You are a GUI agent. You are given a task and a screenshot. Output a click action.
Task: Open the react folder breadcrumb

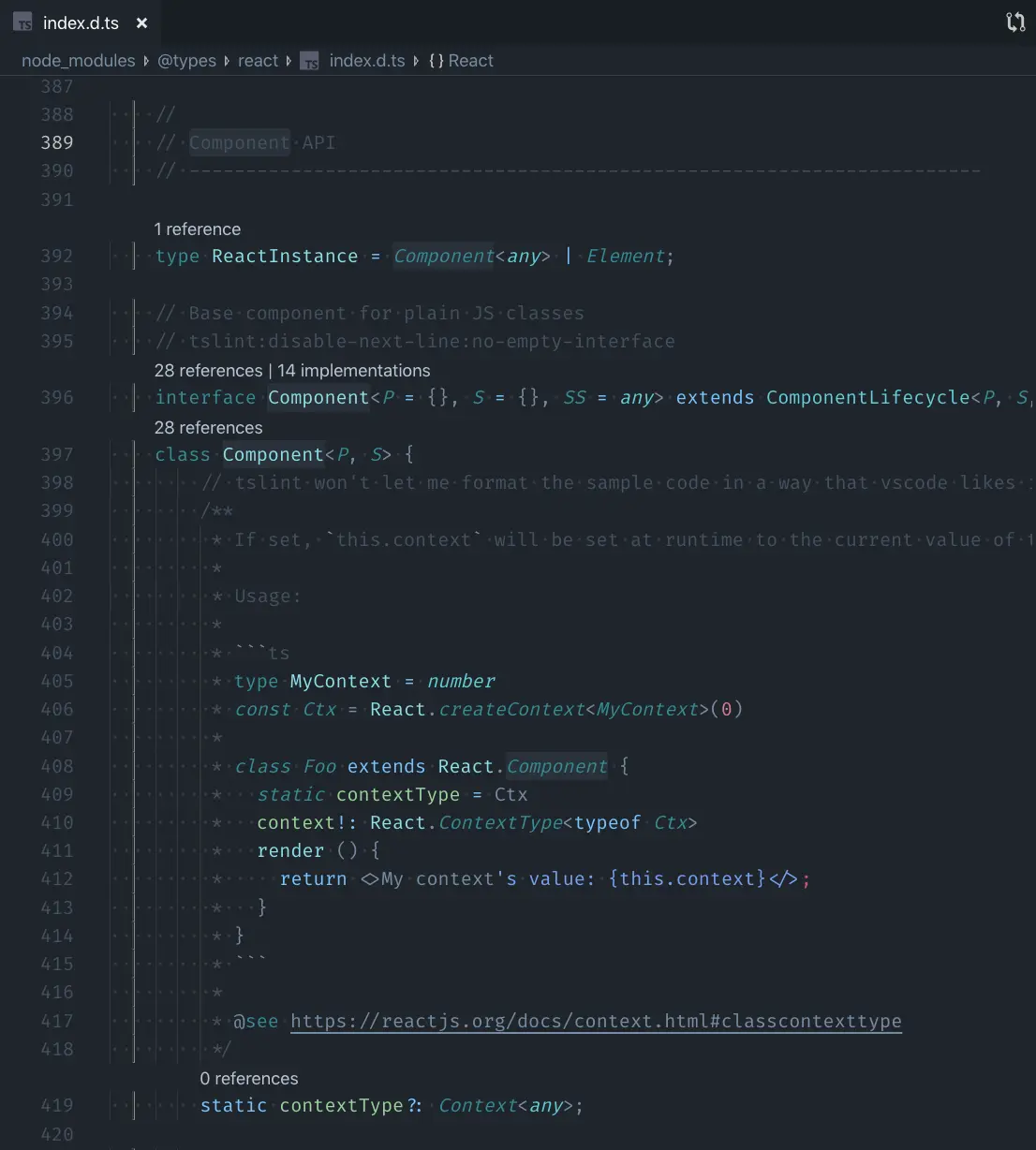[258, 61]
